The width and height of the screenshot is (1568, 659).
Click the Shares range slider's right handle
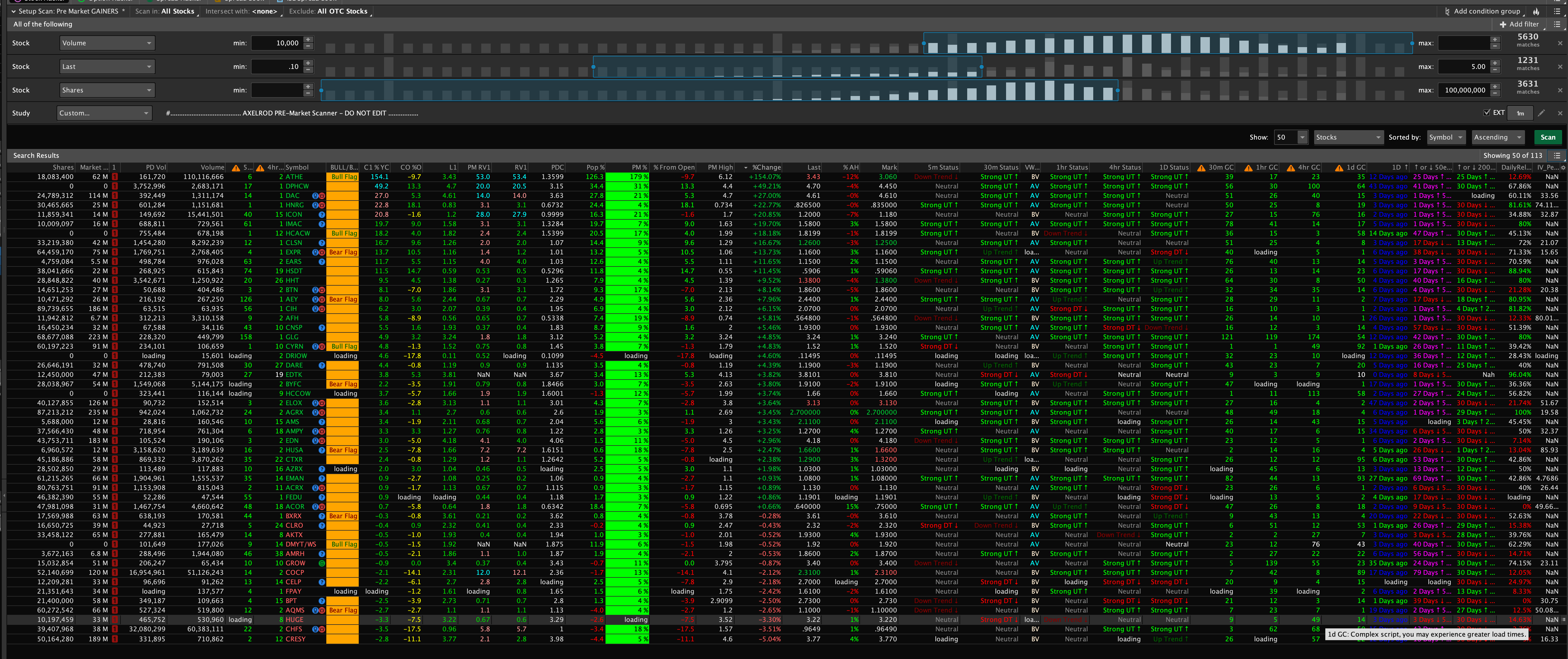coord(1118,91)
